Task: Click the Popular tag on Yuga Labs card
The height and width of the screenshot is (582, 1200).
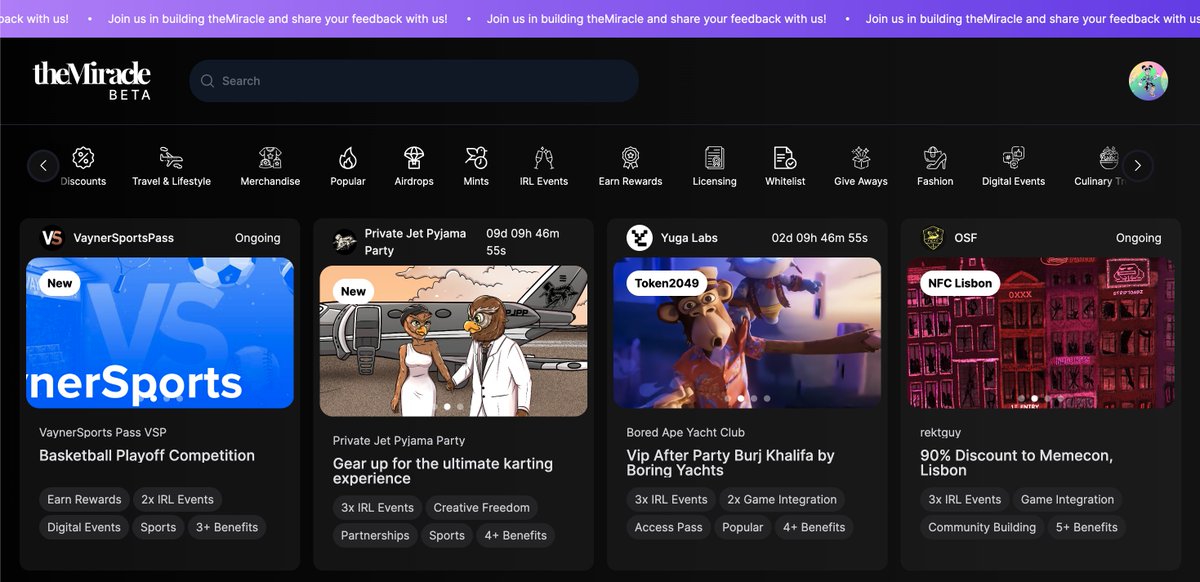Action: 743,527
